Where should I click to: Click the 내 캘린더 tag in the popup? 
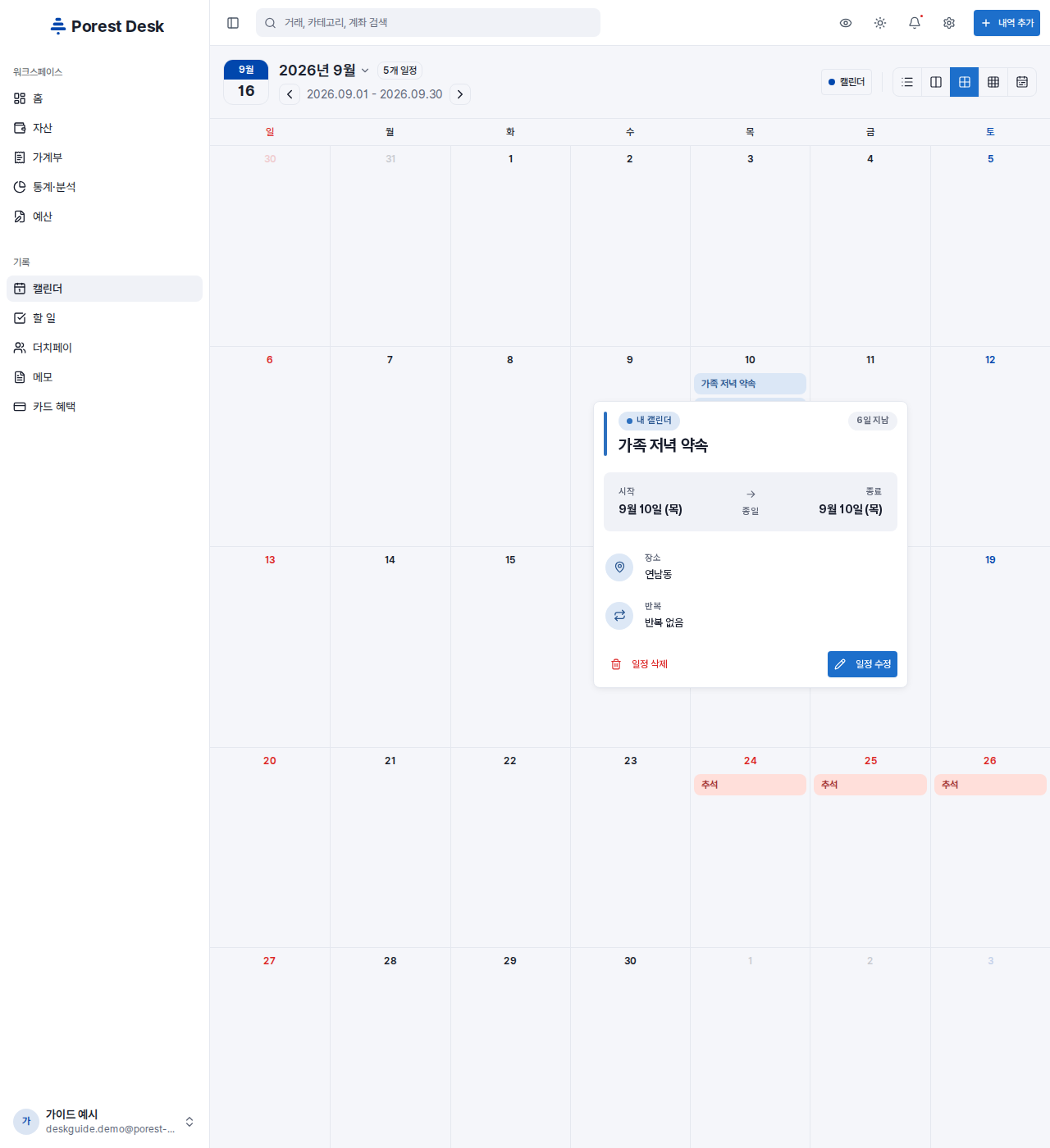649,421
